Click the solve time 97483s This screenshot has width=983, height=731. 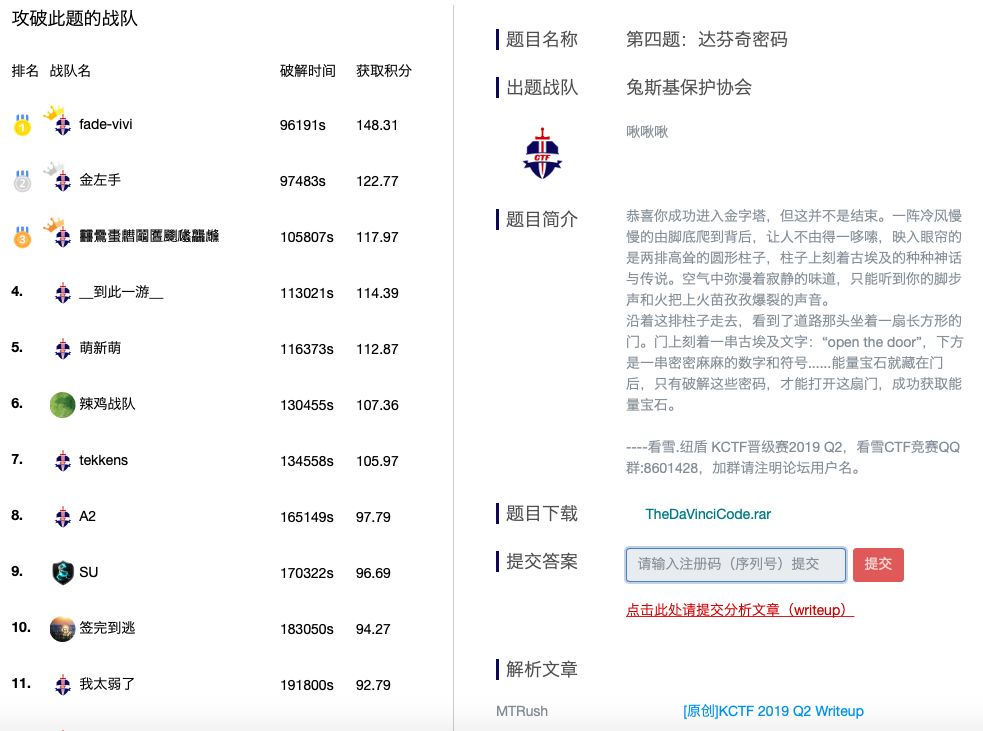point(303,181)
